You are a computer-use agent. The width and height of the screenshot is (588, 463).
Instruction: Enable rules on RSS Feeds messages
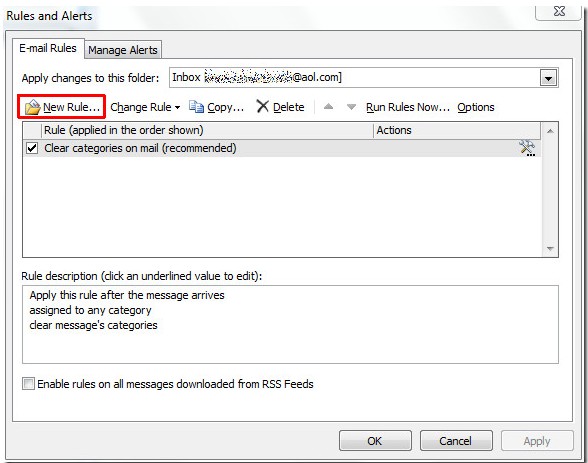point(28,384)
